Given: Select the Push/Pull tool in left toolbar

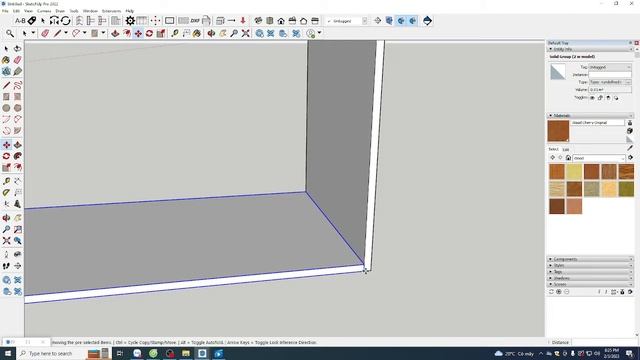Looking at the screenshot, I should pos(18,145).
